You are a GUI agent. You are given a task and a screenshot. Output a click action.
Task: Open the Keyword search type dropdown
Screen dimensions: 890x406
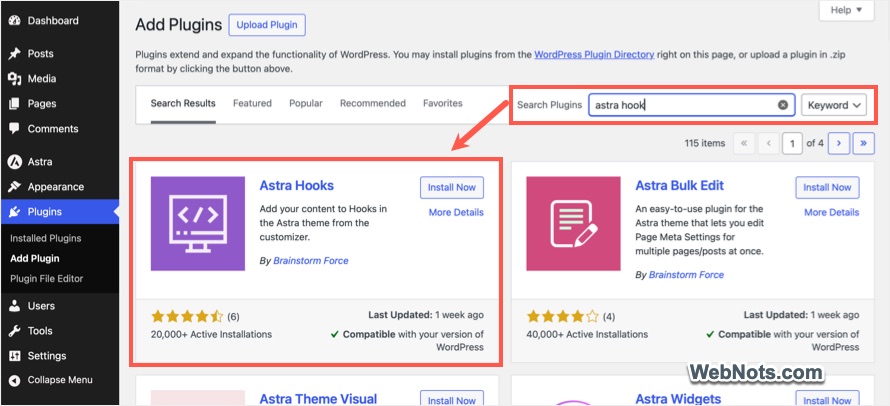(x=834, y=105)
